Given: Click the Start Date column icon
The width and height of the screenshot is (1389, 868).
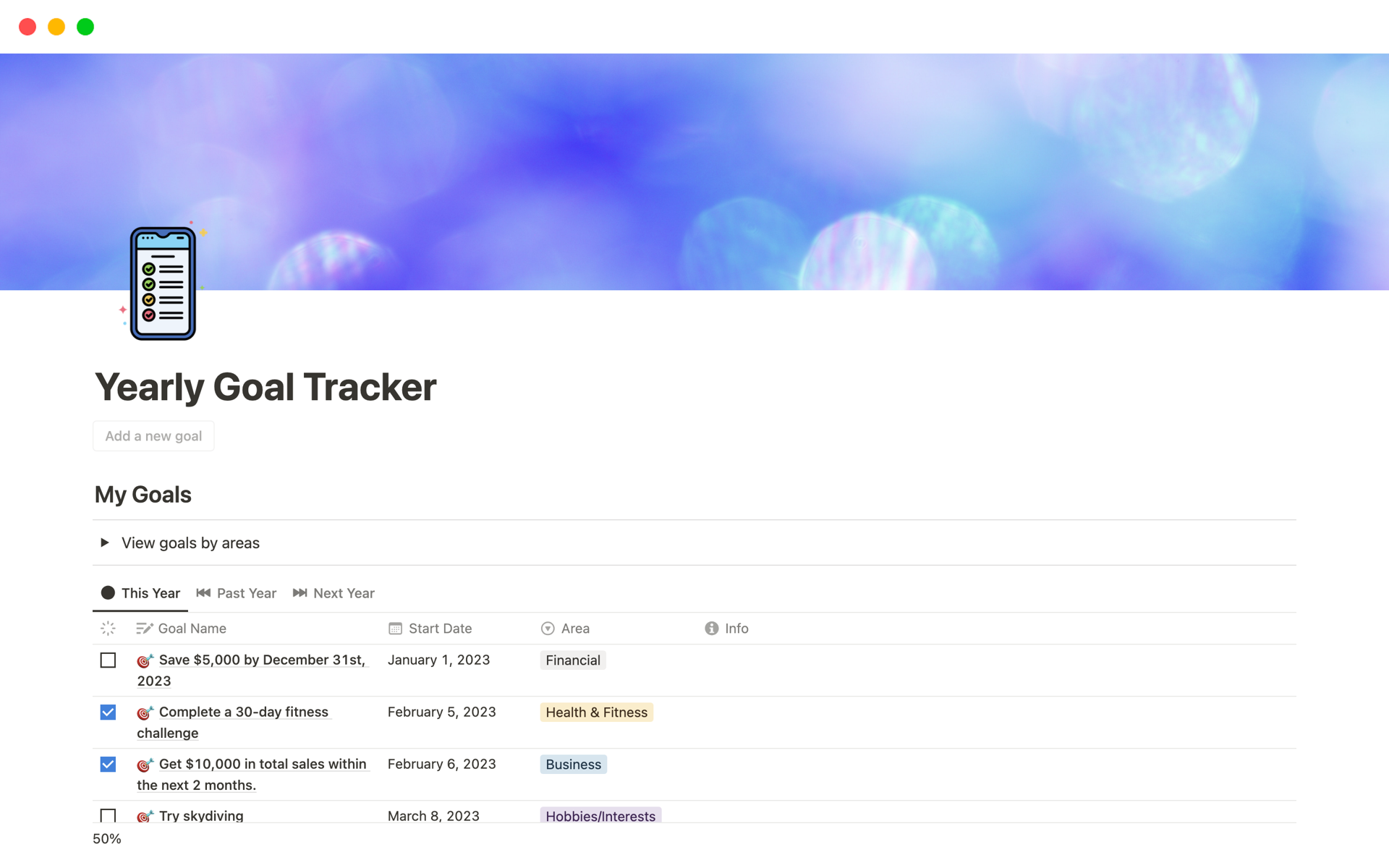Looking at the screenshot, I should coord(395,628).
